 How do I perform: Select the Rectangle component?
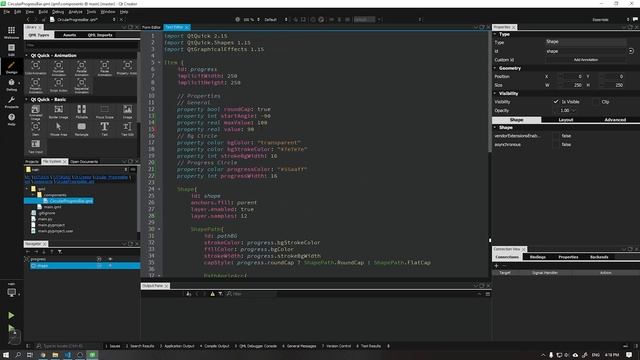click(82, 129)
